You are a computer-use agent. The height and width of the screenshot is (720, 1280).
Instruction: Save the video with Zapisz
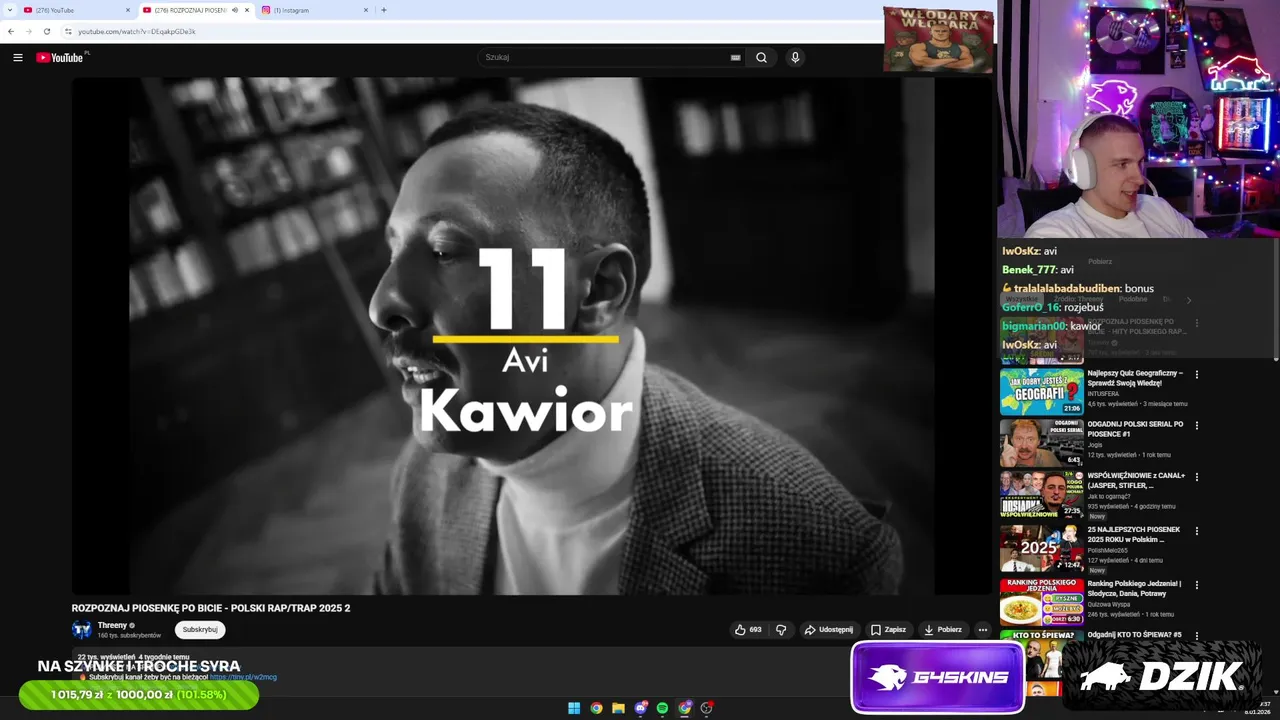point(888,630)
